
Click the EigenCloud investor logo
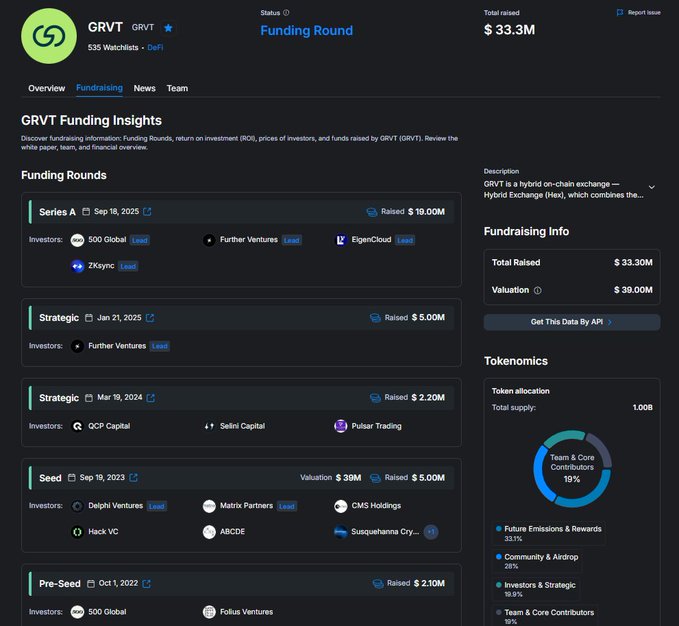341,240
